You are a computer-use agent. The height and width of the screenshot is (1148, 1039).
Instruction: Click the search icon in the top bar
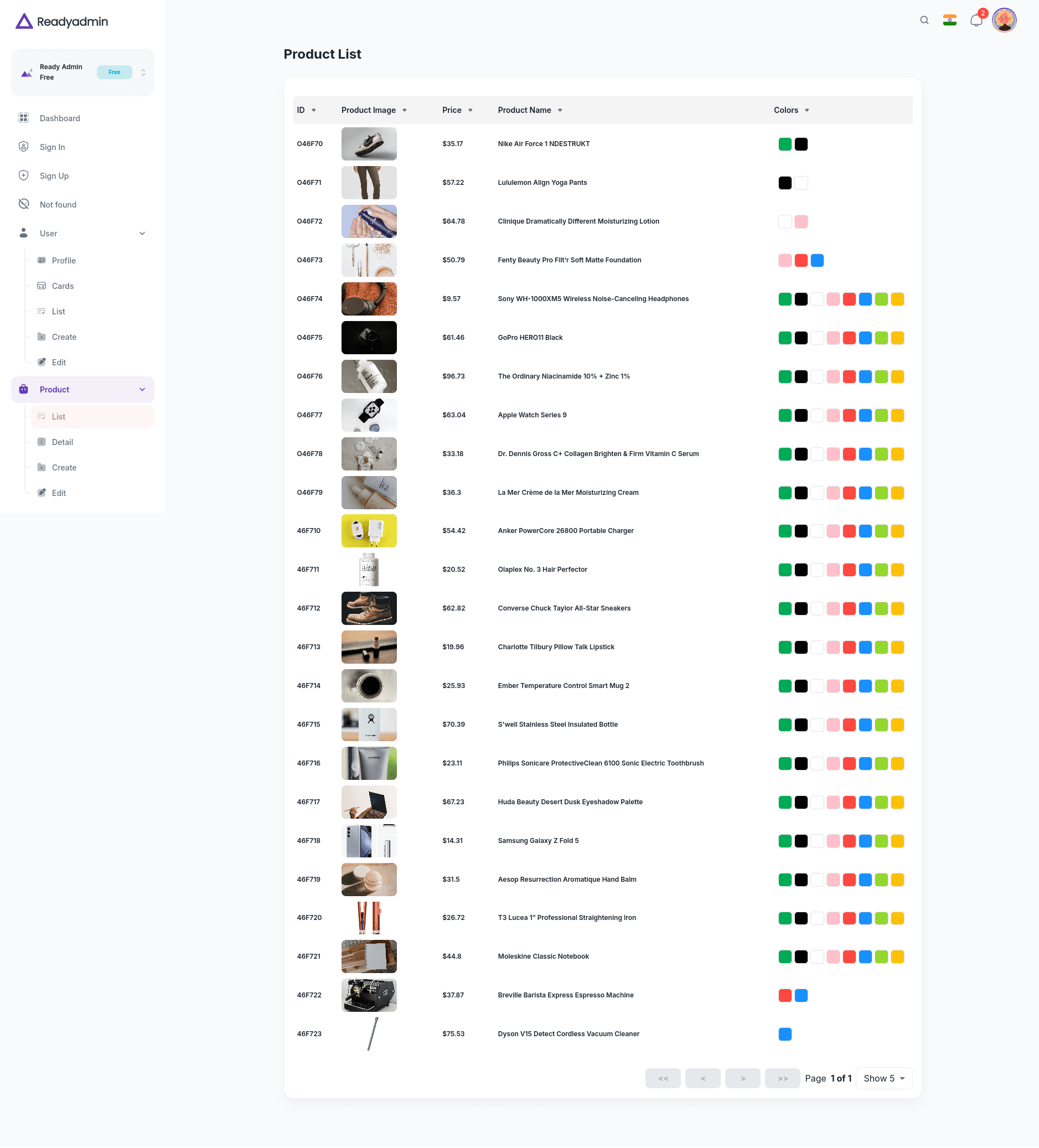pyautogui.click(x=923, y=20)
